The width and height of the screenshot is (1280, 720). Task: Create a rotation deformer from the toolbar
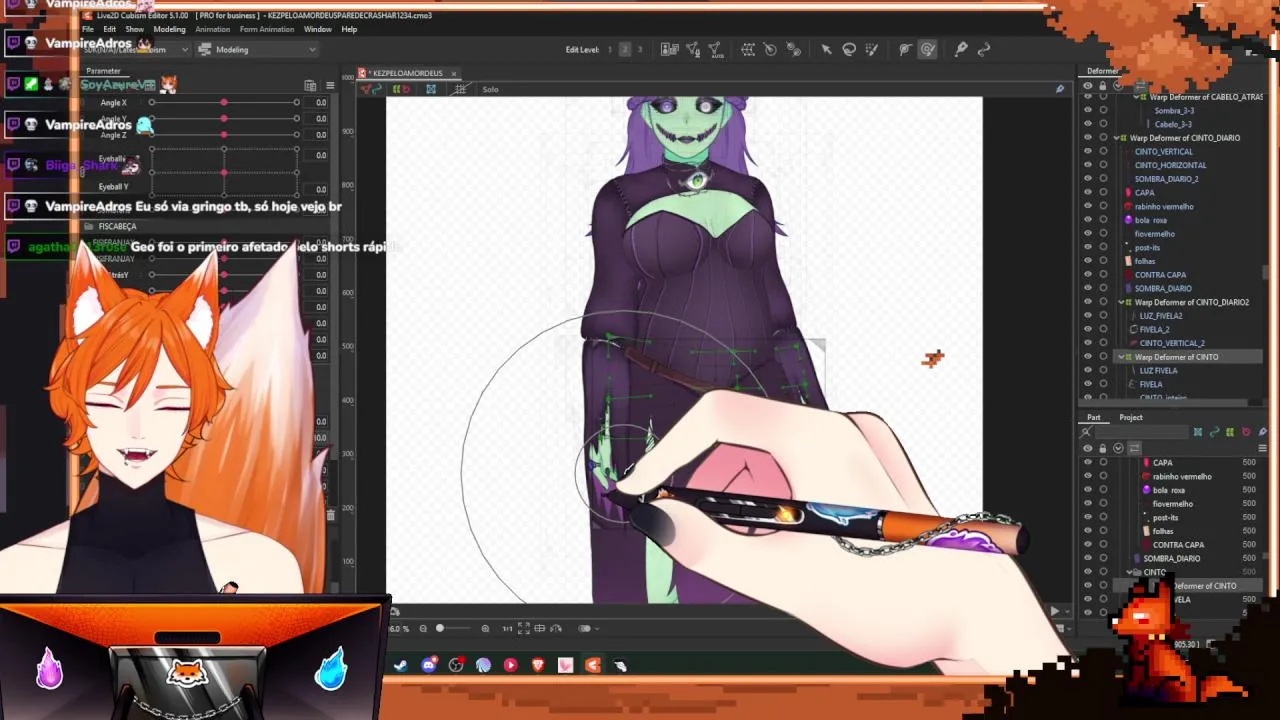pyautogui.click(x=770, y=49)
